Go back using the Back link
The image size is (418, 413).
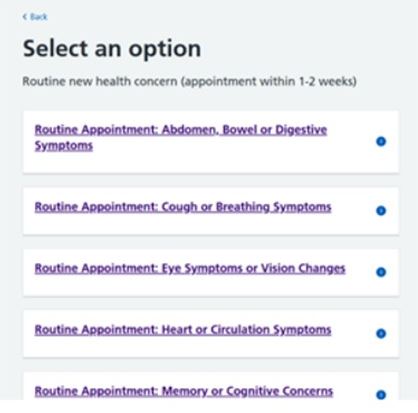tap(35, 17)
